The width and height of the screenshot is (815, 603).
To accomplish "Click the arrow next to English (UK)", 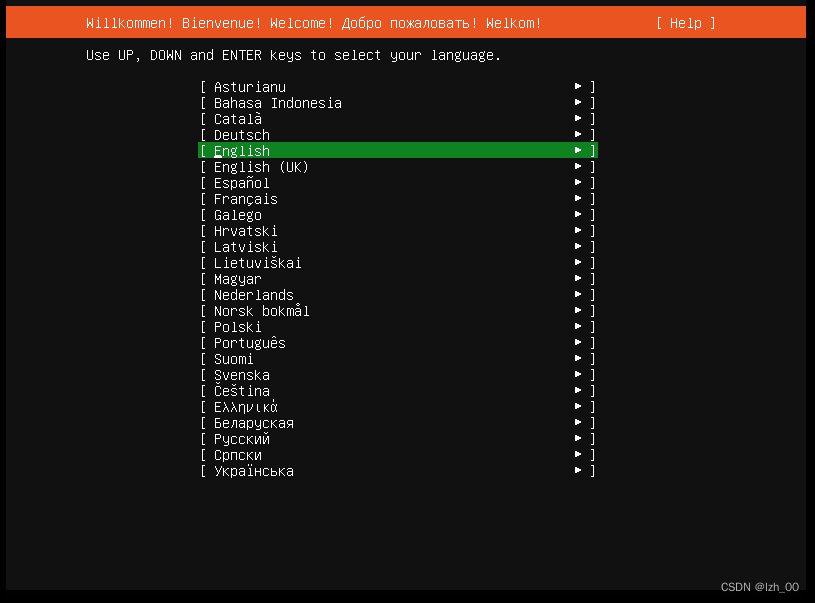I will coord(578,166).
